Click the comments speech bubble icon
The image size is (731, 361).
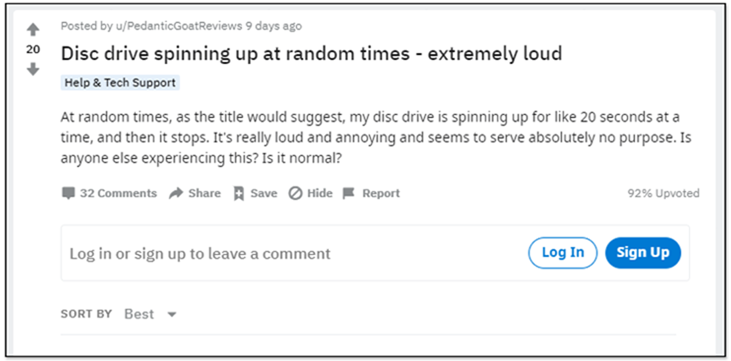coord(68,193)
